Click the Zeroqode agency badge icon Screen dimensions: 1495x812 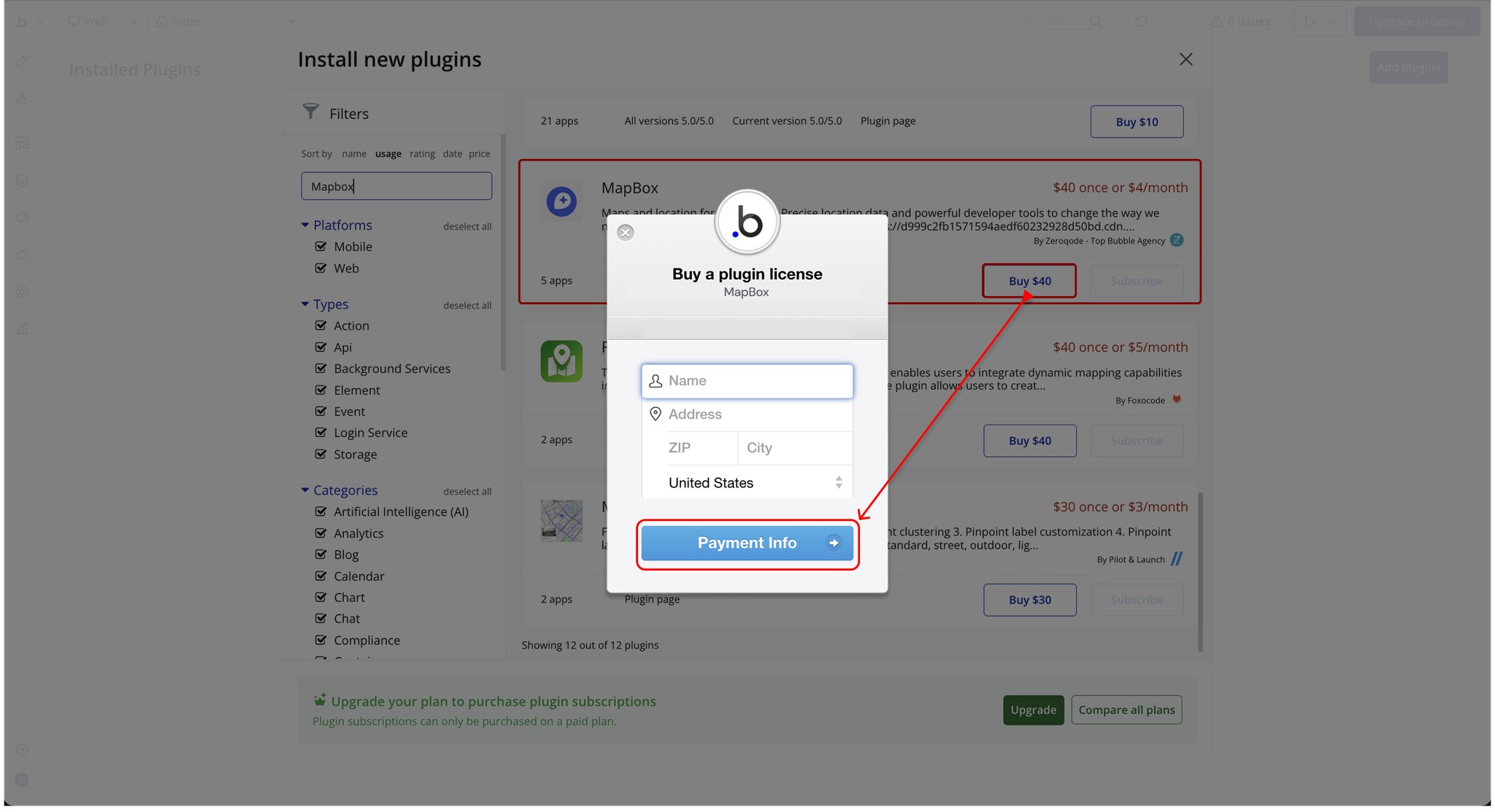pyautogui.click(x=1176, y=240)
